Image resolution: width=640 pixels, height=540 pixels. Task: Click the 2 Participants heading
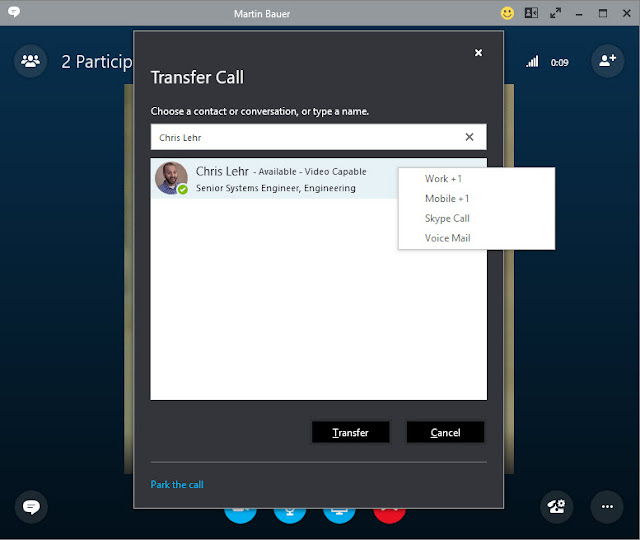(97, 62)
